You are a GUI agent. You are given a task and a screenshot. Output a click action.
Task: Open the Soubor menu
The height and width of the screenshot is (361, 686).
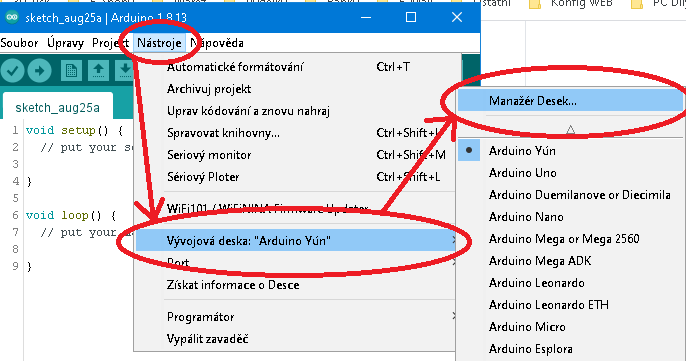(19, 43)
